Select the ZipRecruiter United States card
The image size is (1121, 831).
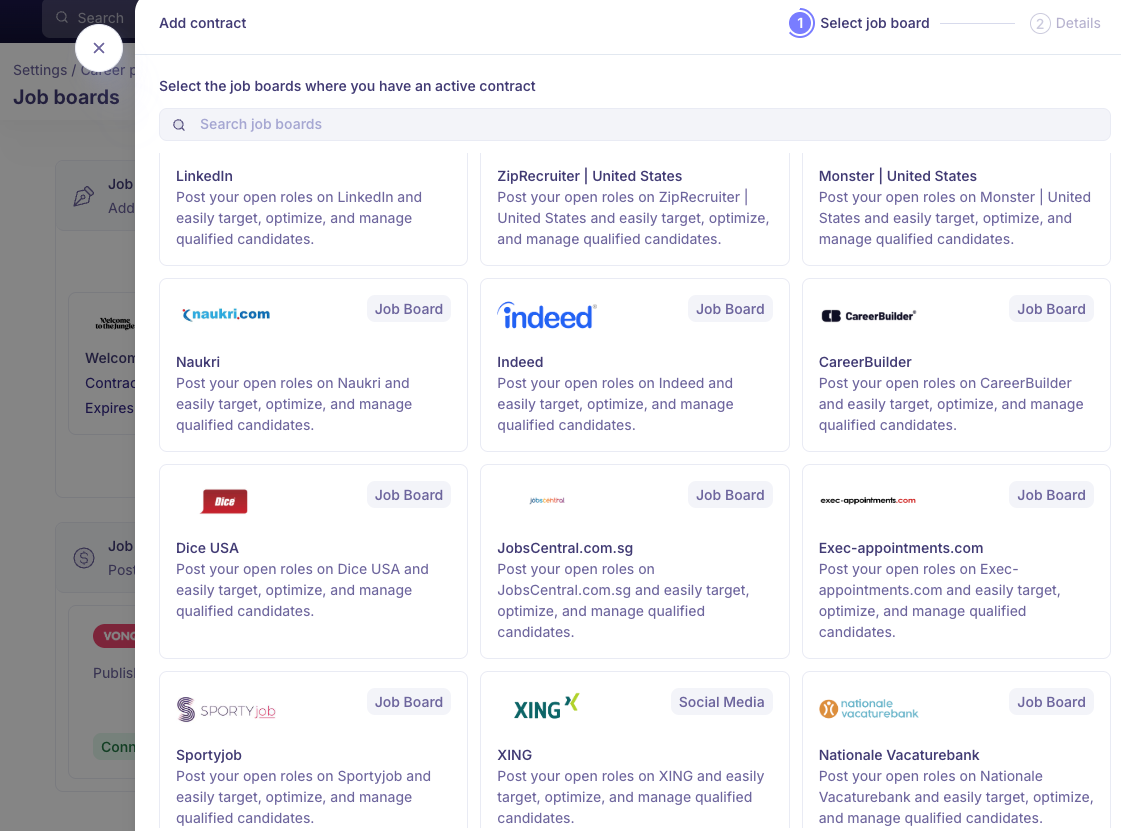pyautogui.click(x=634, y=208)
